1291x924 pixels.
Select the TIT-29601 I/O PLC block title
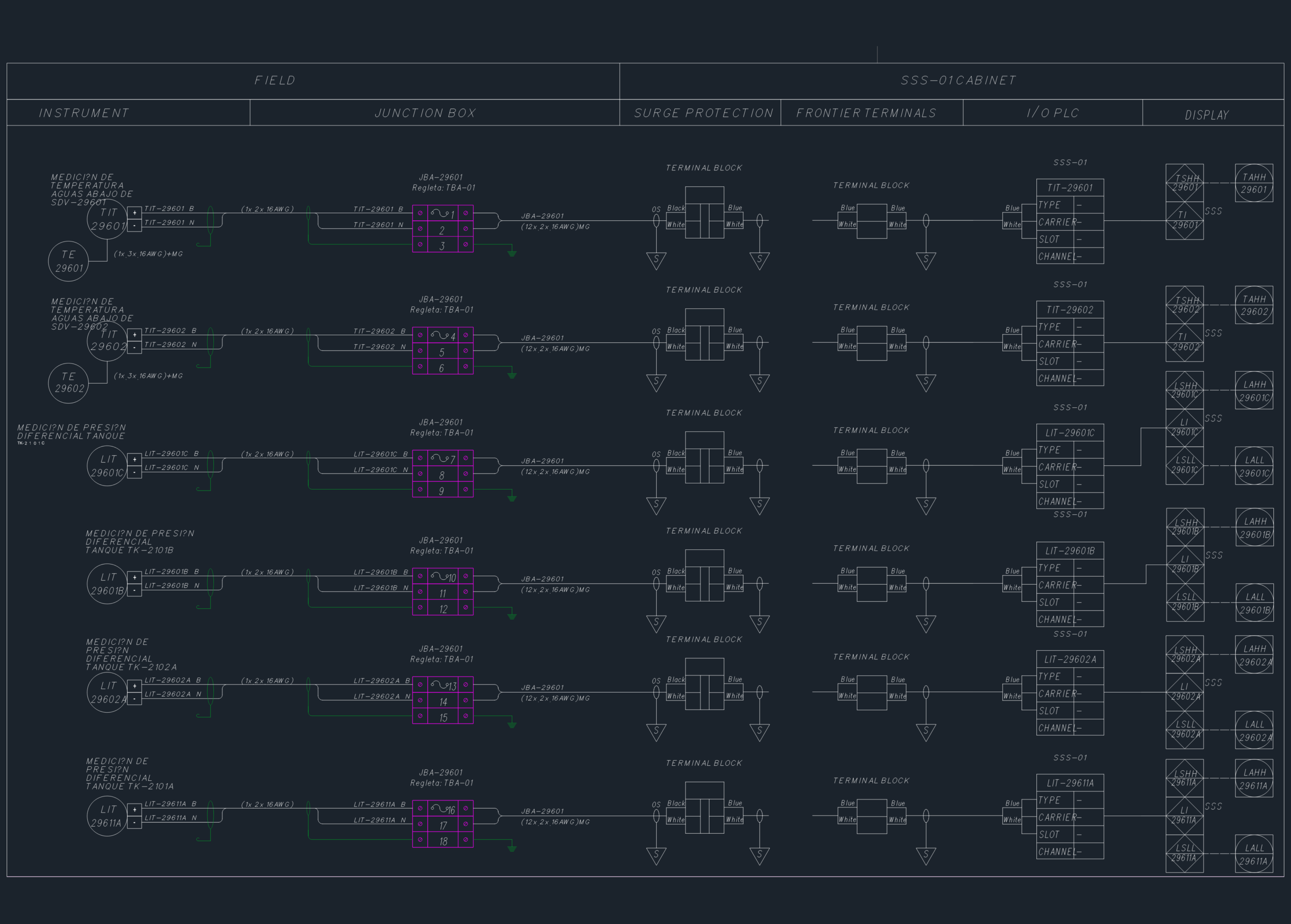pos(1070,188)
